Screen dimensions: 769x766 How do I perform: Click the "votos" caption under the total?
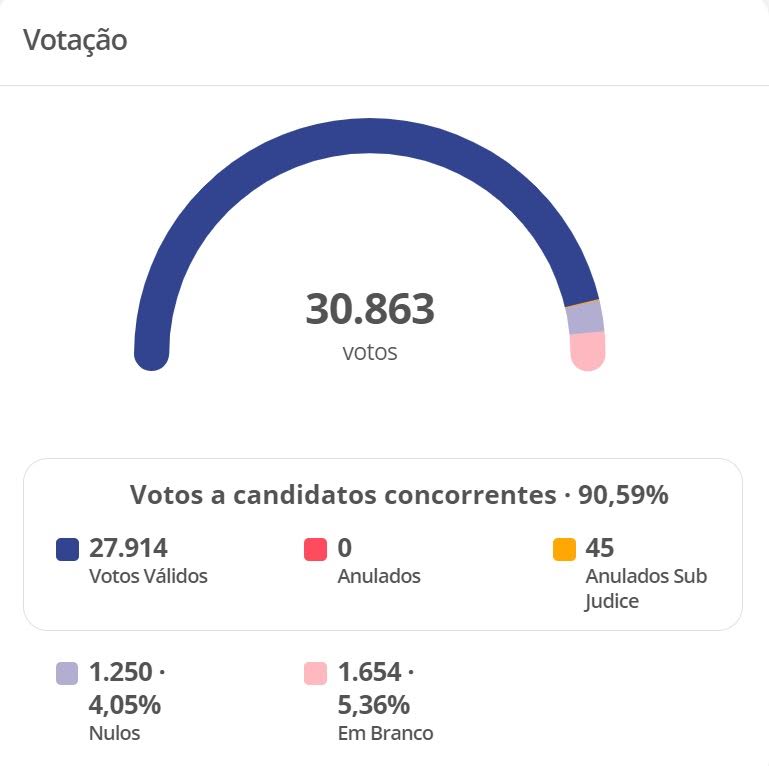coord(370,352)
